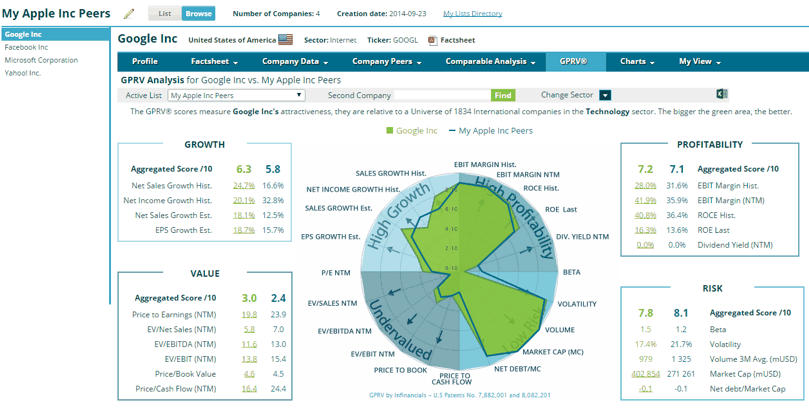The height and width of the screenshot is (411, 809).
Task: Click Value aggregated score 3.0
Action: pyautogui.click(x=249, y=298)
